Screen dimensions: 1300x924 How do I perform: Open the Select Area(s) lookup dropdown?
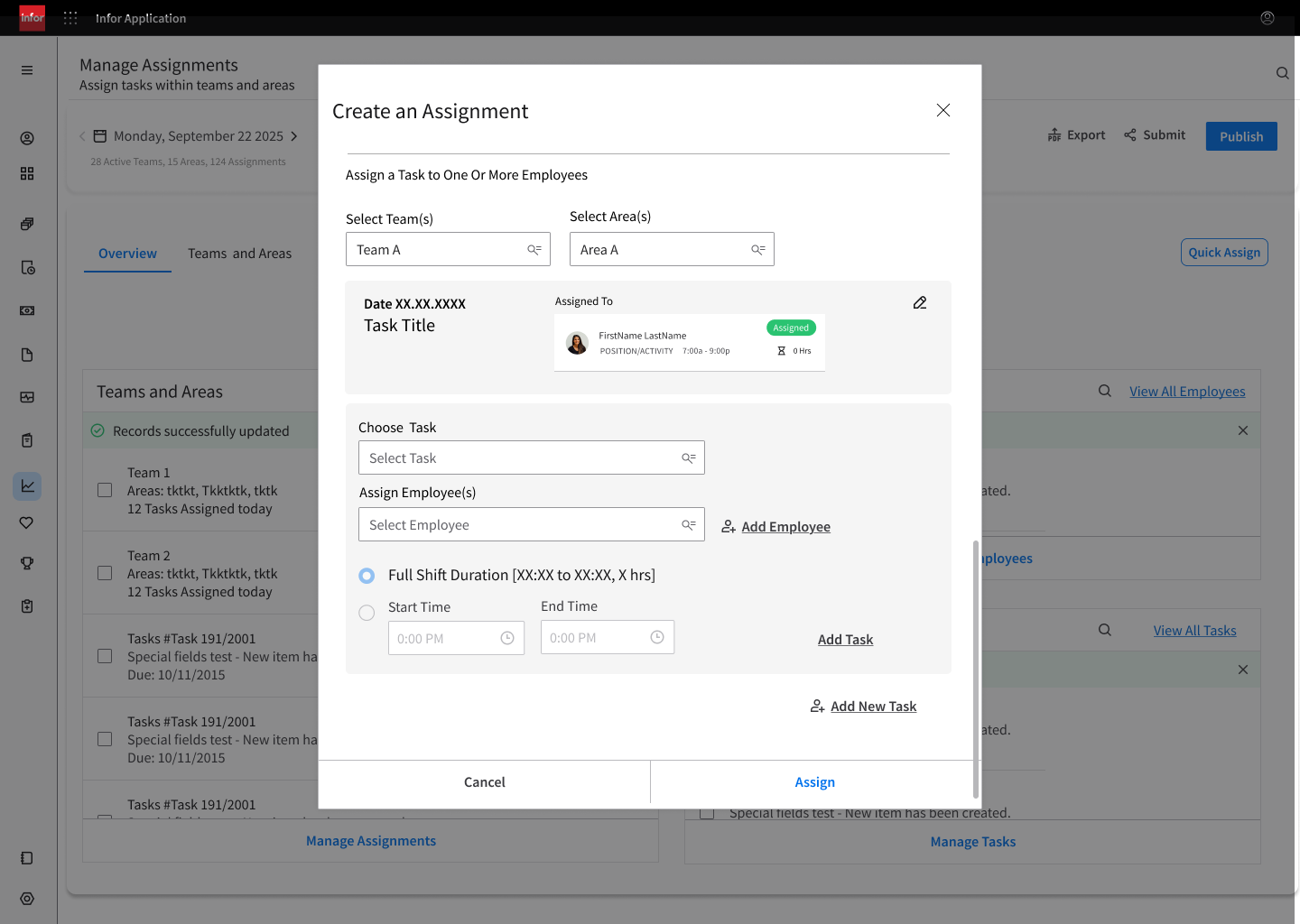tap(672, 249)
